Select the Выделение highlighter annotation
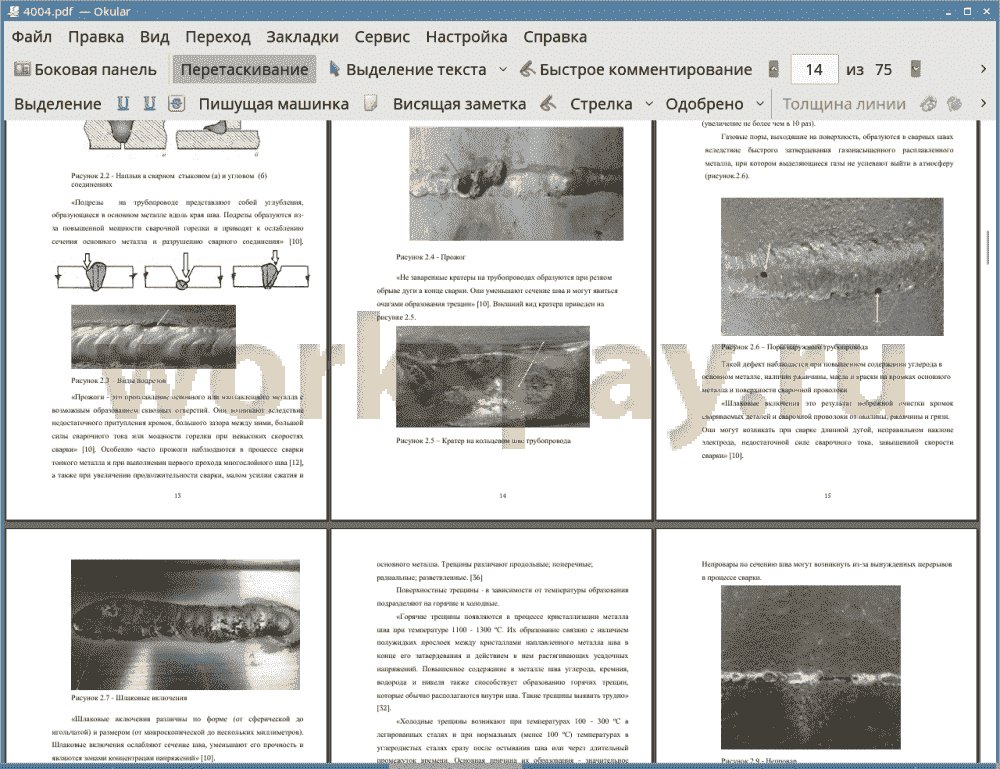The height and width of the screenshot is (769, 1000). (x=58, y=104)
